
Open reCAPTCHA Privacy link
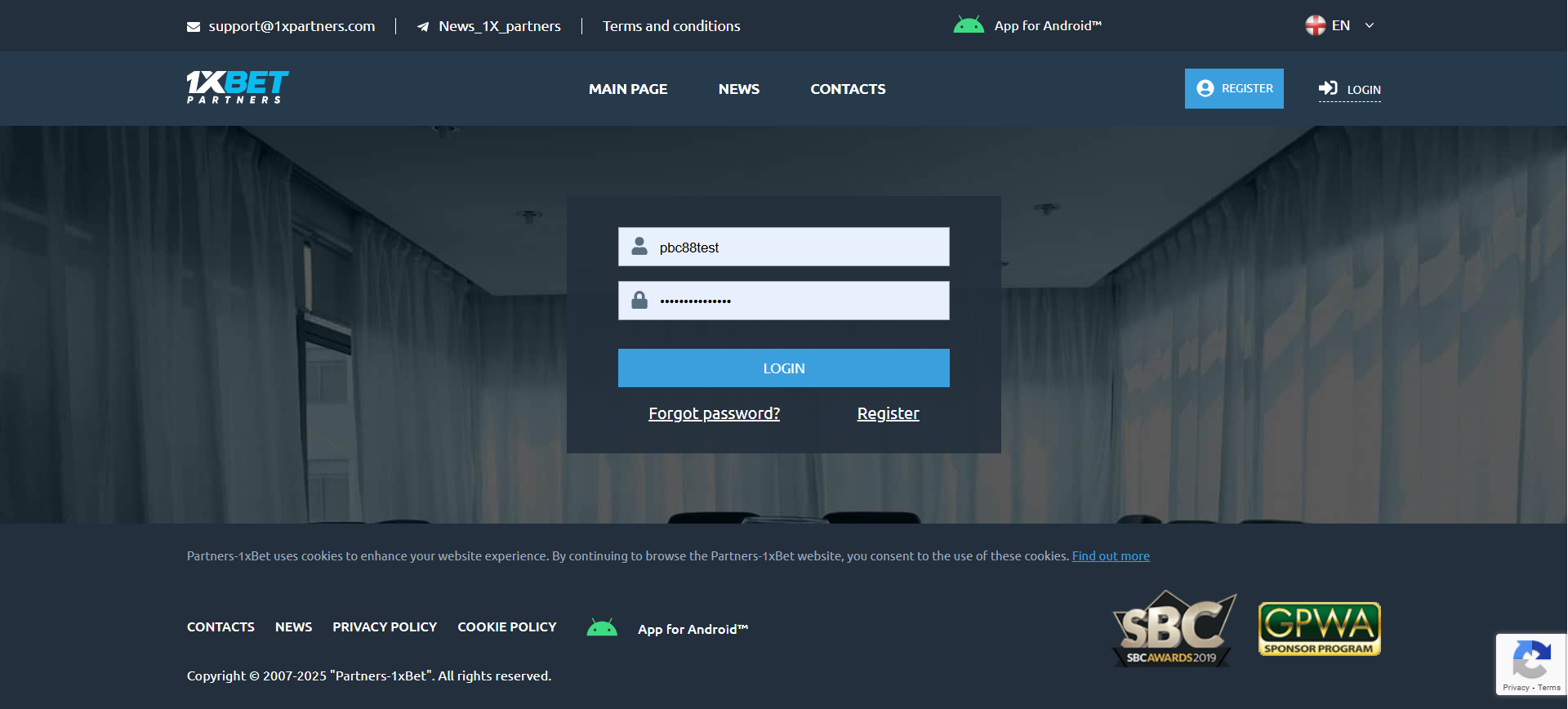1516,688
